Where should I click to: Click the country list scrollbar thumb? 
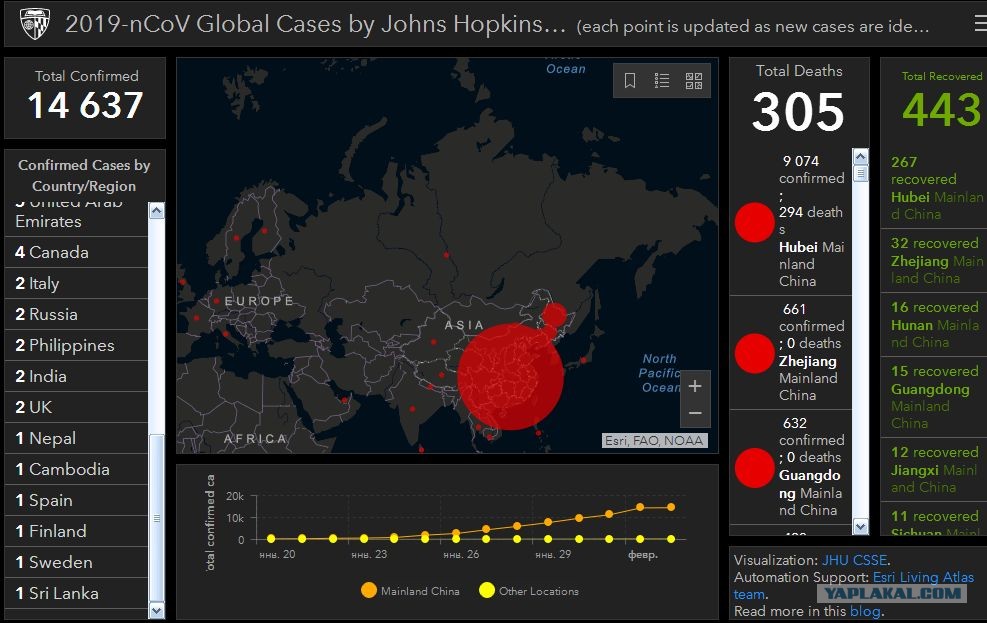(x=157, y=518)
